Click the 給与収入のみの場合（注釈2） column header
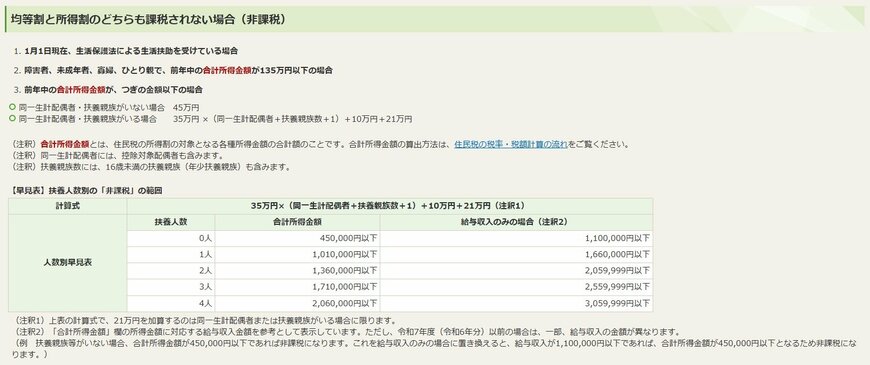The height and width of the screenshot is (365, 870). point(516,222)
